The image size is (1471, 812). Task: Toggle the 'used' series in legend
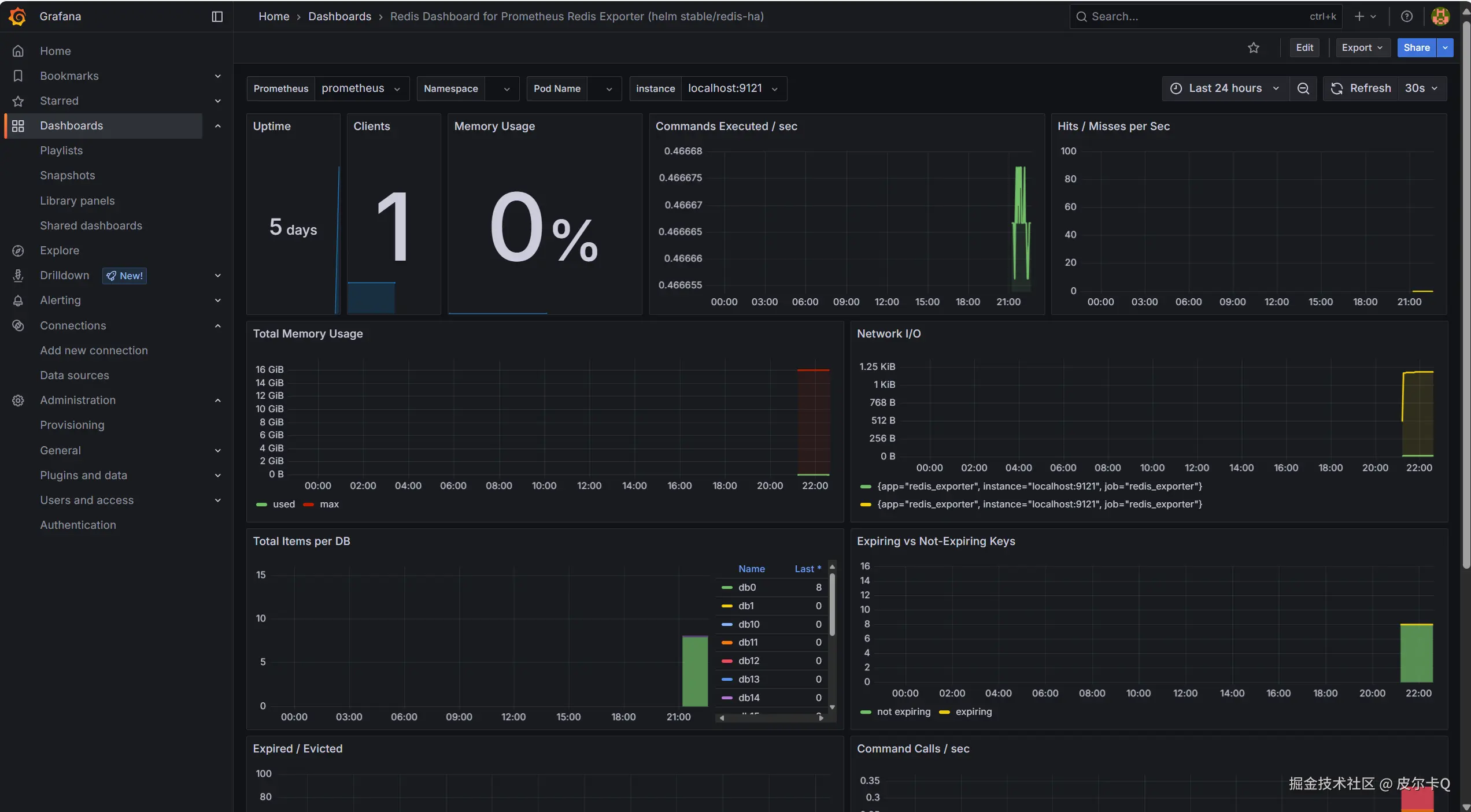283,504
